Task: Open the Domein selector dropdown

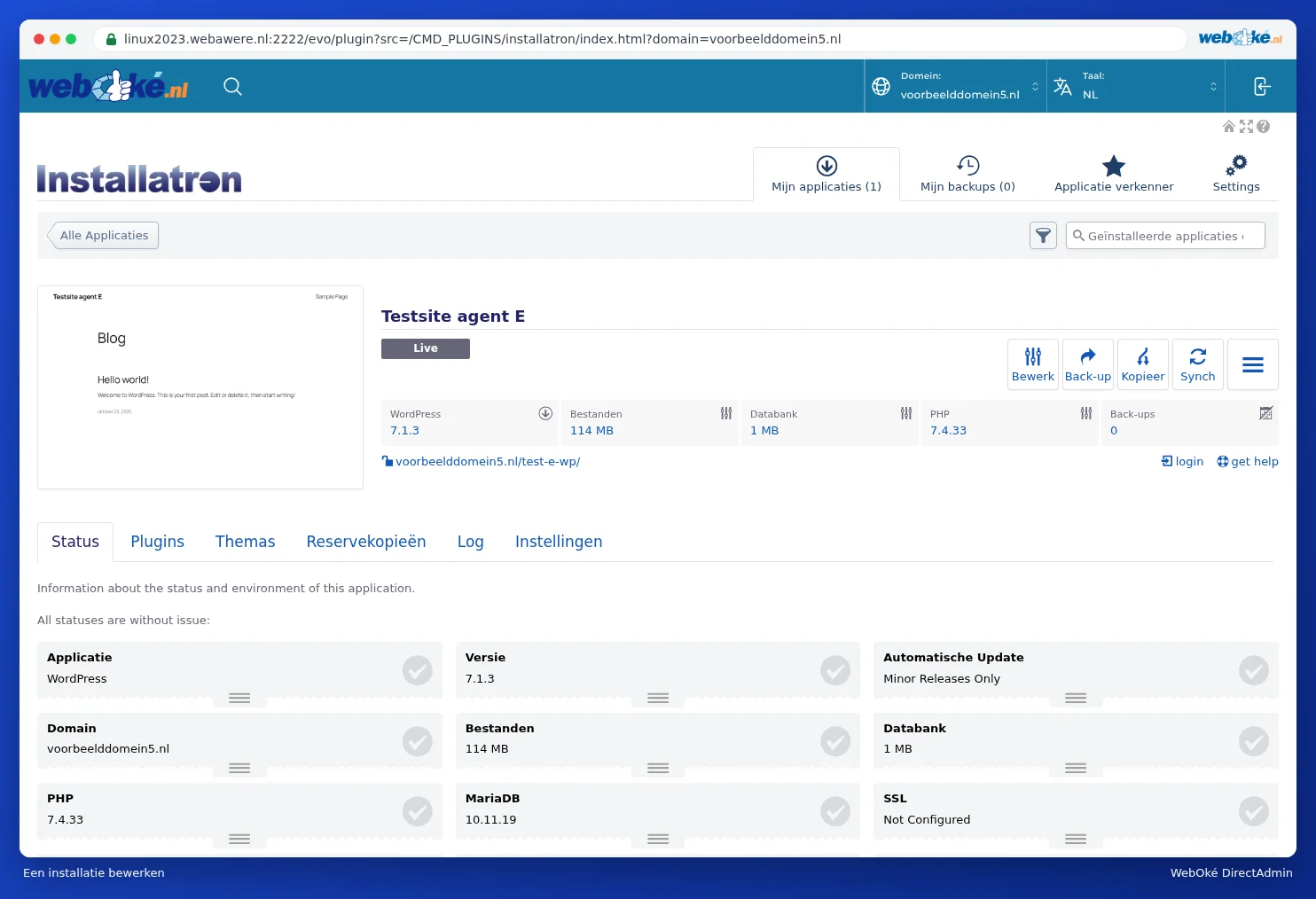Action: click(956, 86)
